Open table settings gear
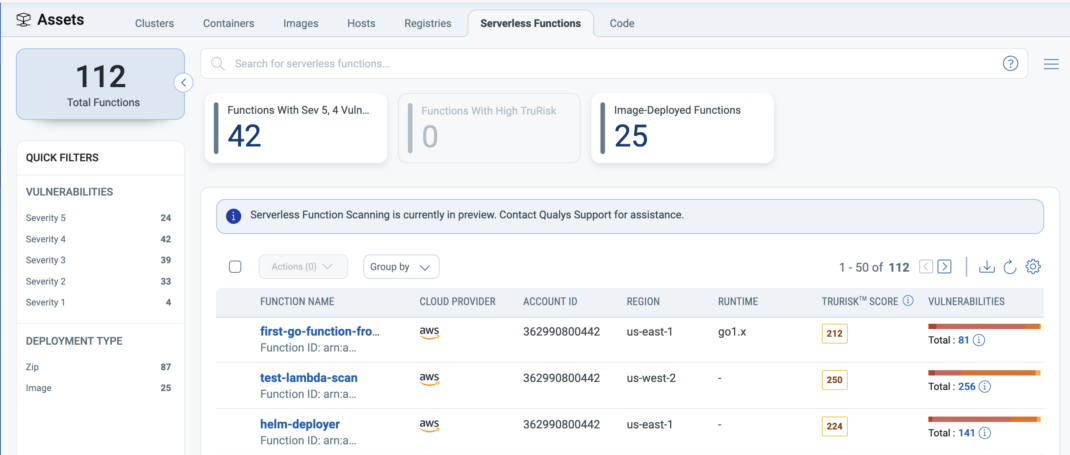This screenshot has height=455, width=1070. (1032, 267)
